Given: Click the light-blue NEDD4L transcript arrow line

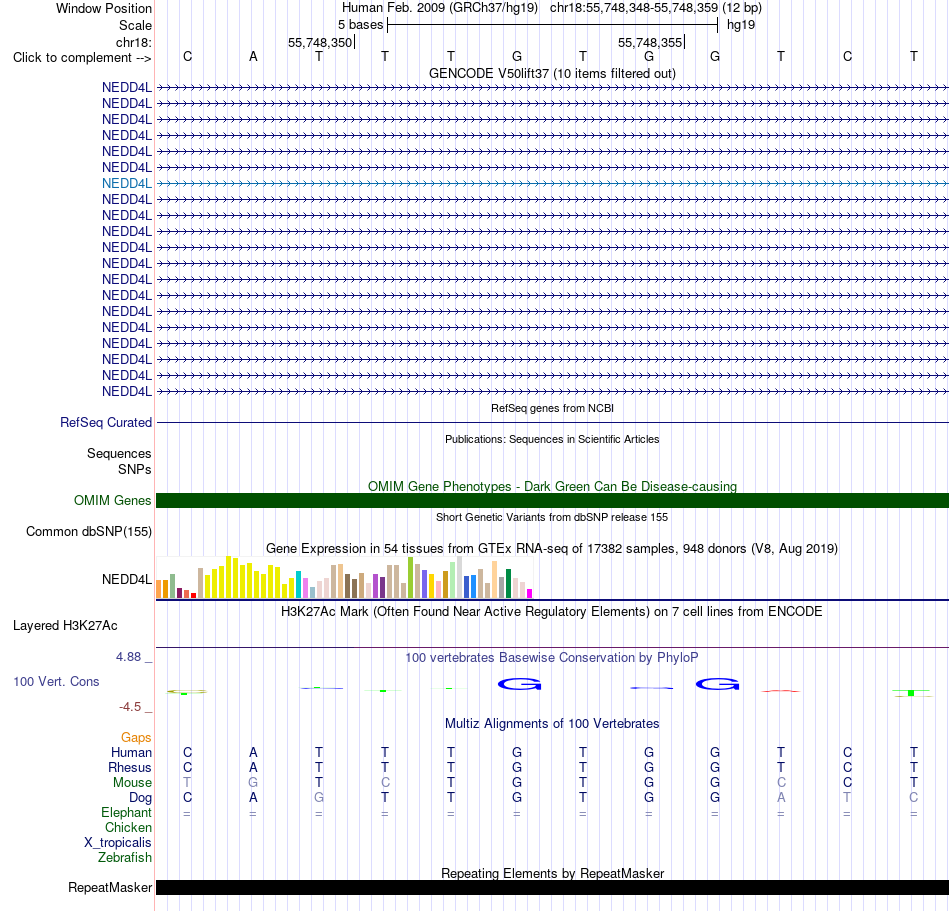Looking at the screenshot, I should 553,183.
